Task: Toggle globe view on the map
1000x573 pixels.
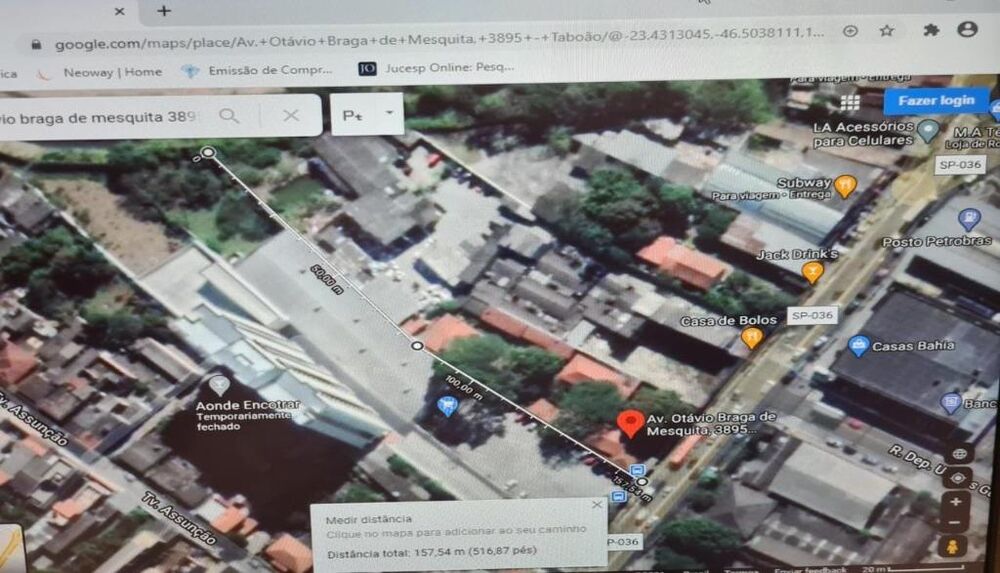Action: [959, 453]
